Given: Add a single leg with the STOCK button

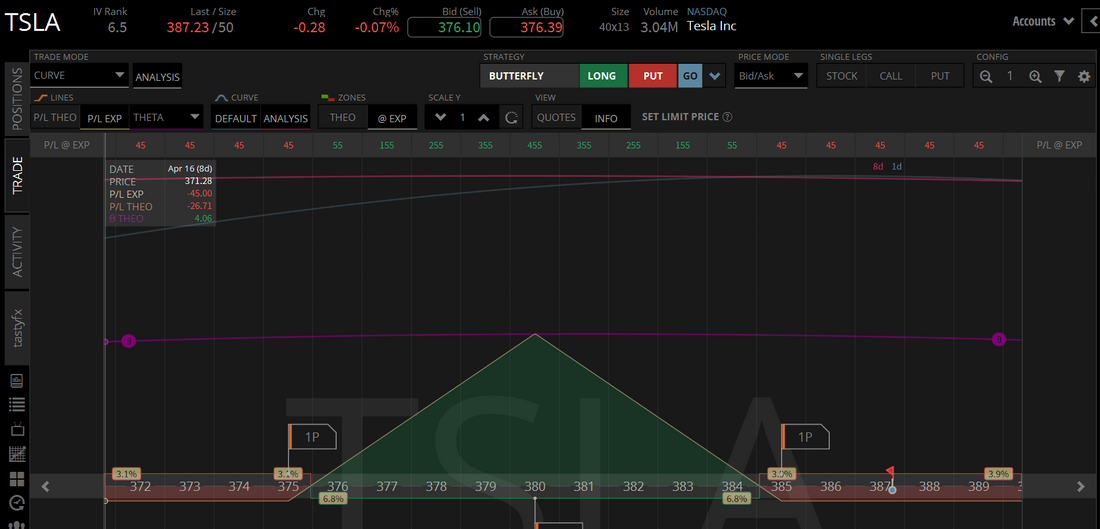Looking at the screenshot, I should [x=841, y=76].
